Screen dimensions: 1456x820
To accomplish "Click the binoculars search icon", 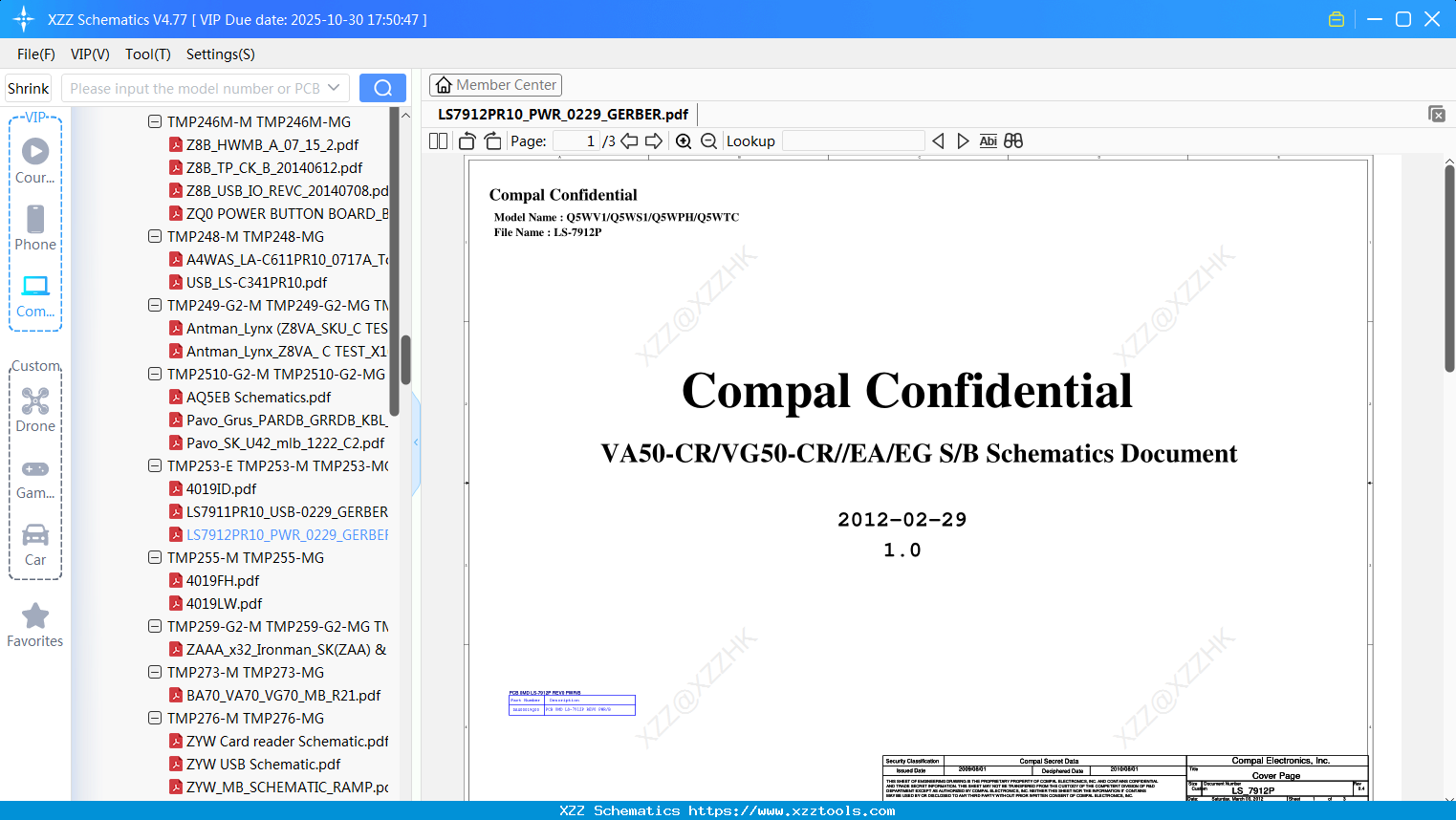I will (1013, 141).
